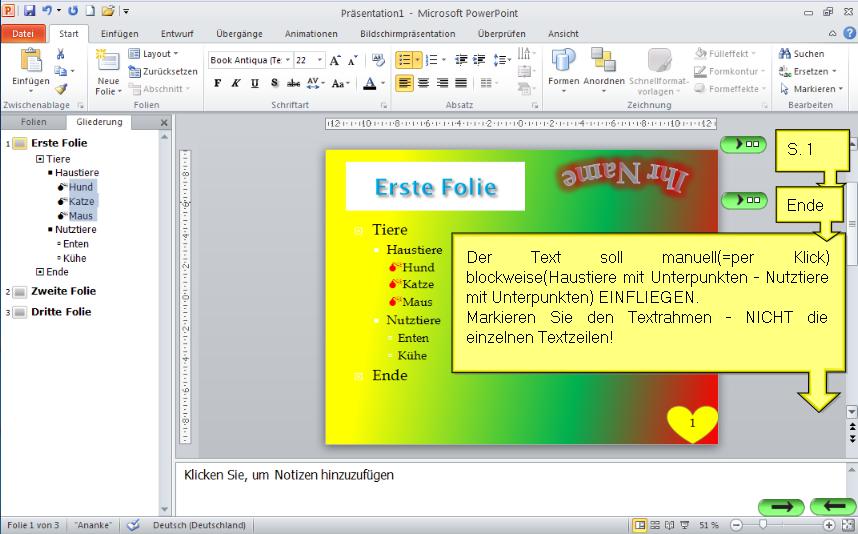Toggle underline text formatting
Viewport: 858px width, 534px height.
(x=254, y=84)
